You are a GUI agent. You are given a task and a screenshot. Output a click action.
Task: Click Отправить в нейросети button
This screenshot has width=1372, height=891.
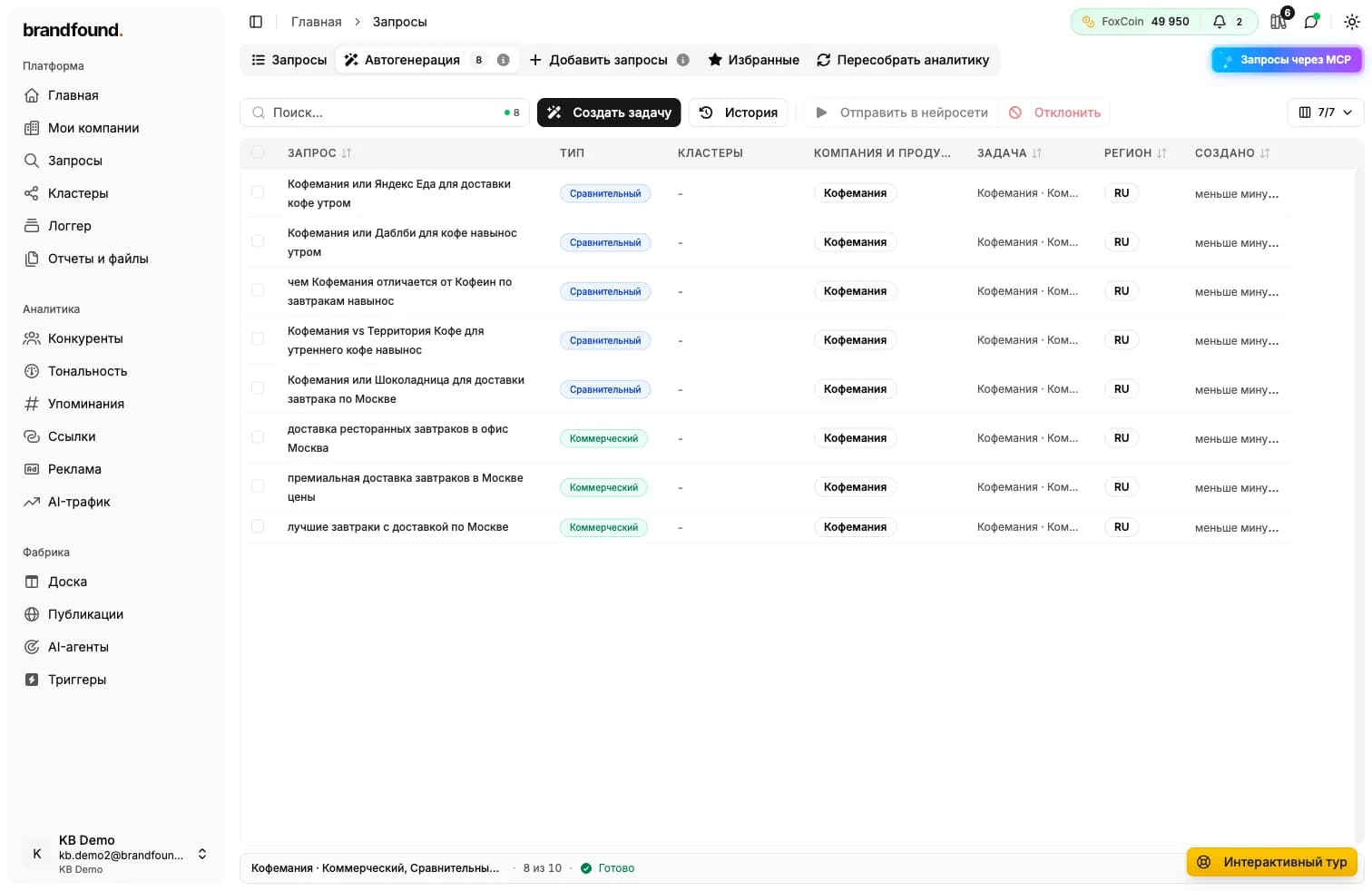(901, 113)
